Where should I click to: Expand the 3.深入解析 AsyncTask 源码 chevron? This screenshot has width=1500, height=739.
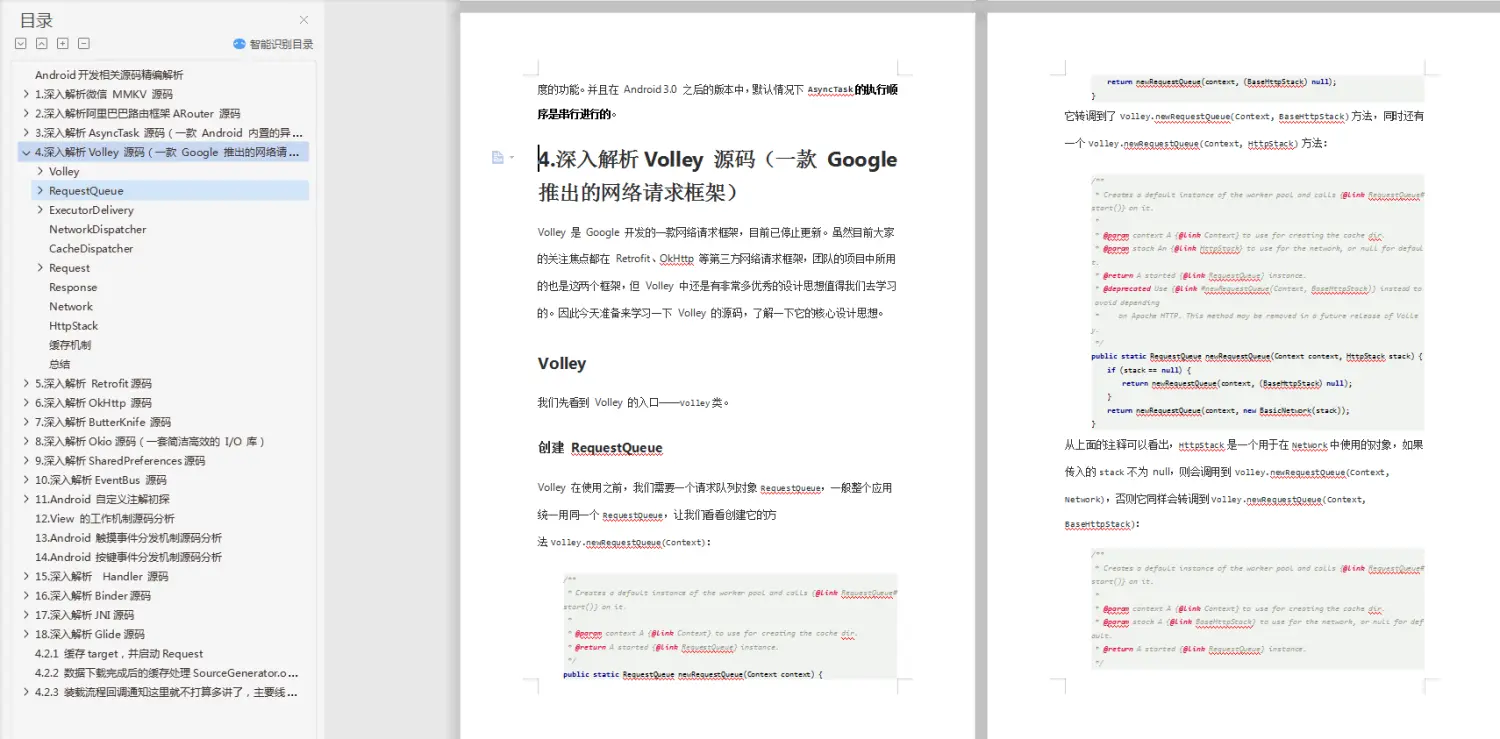pos(26,132)
